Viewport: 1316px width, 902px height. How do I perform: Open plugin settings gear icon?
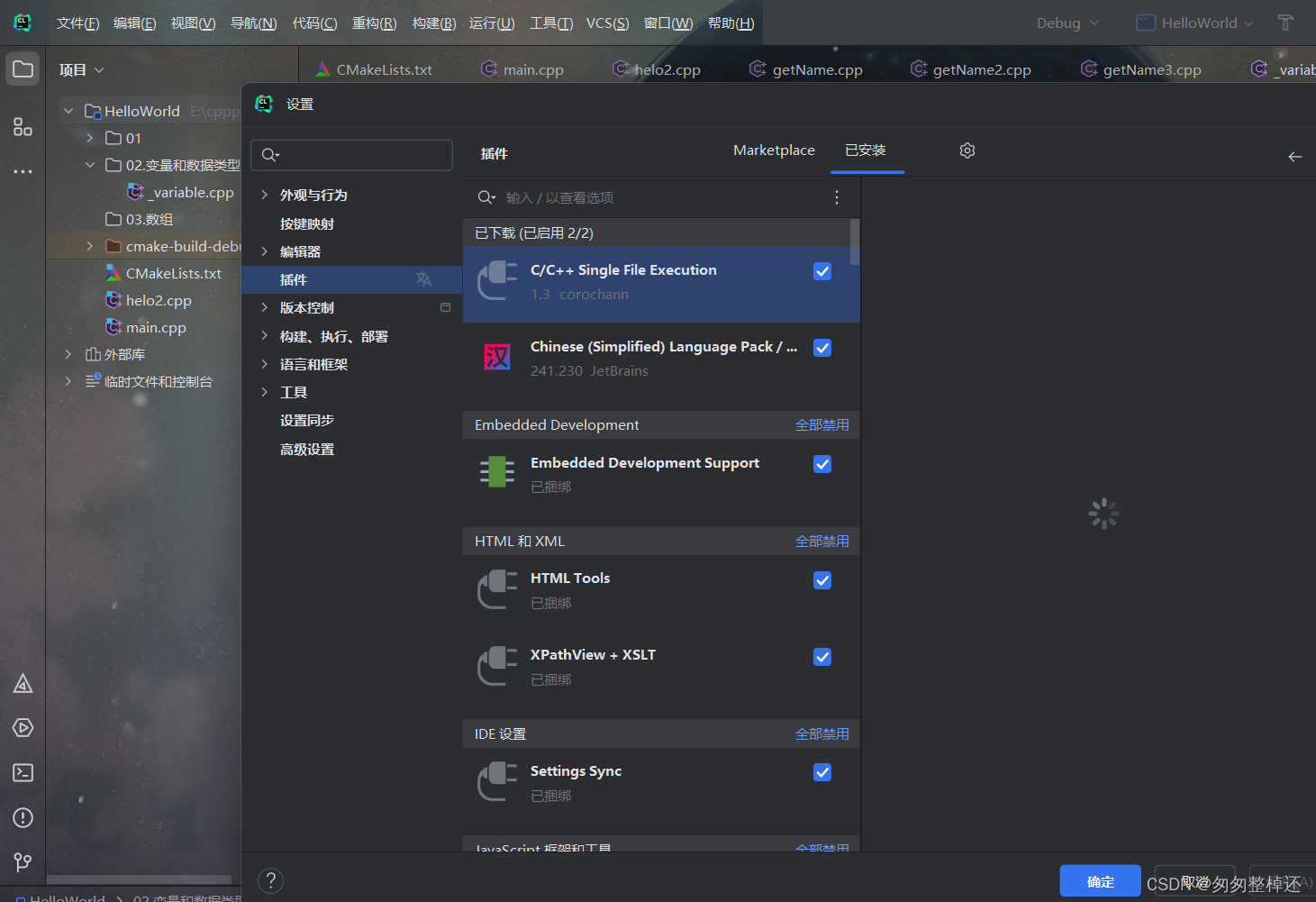[967, 150]
